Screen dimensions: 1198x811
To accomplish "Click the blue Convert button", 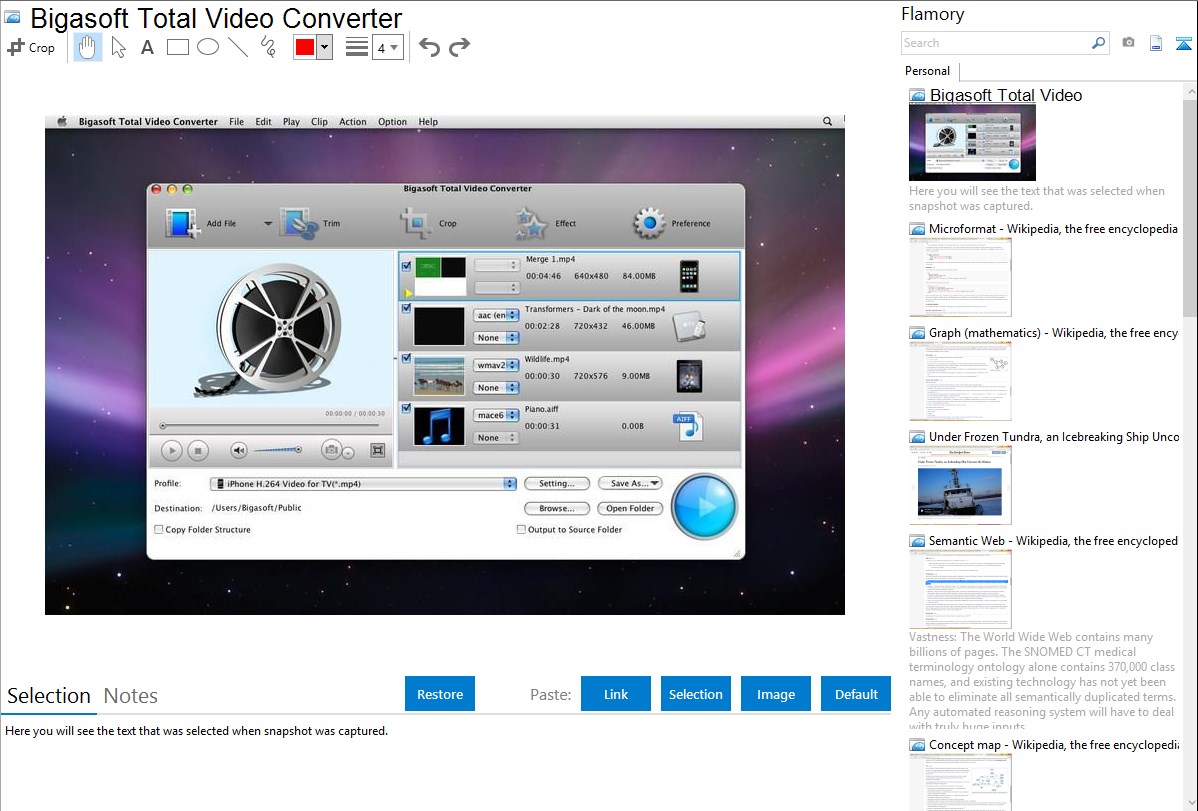I will click(x=704, y=506).
